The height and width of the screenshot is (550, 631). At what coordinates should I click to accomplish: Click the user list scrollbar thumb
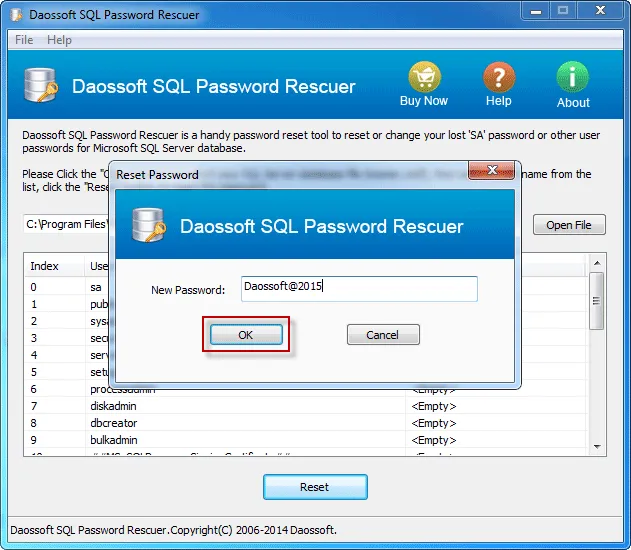coord(597,301)
